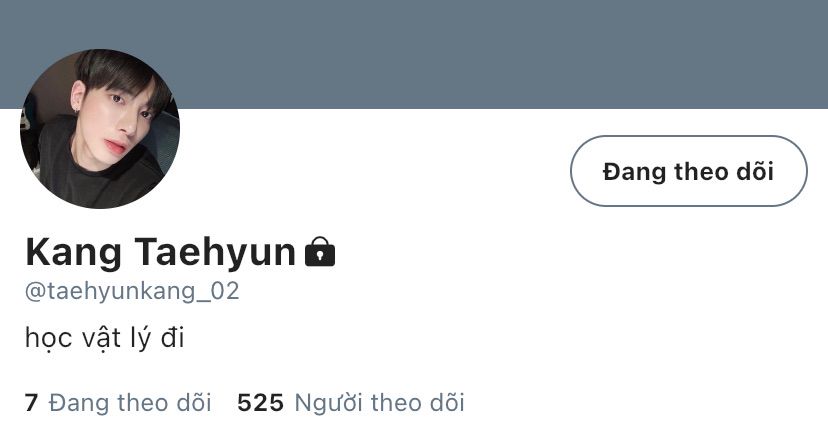Open the 7 Đang theo dõi list
Image resolution: width=828 pixels, height=434 pixels.
tap(118, 403)
